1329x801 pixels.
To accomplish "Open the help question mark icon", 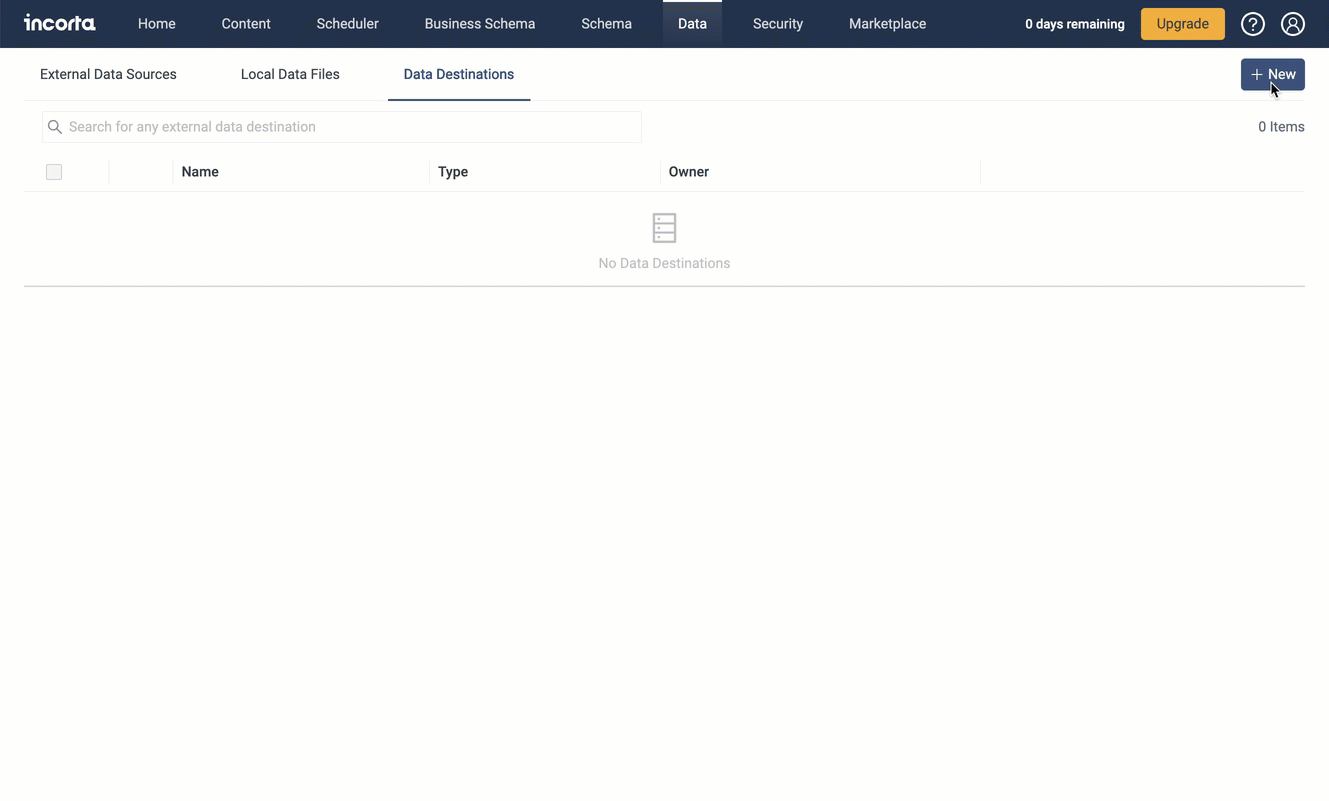I will [1252, 24].
